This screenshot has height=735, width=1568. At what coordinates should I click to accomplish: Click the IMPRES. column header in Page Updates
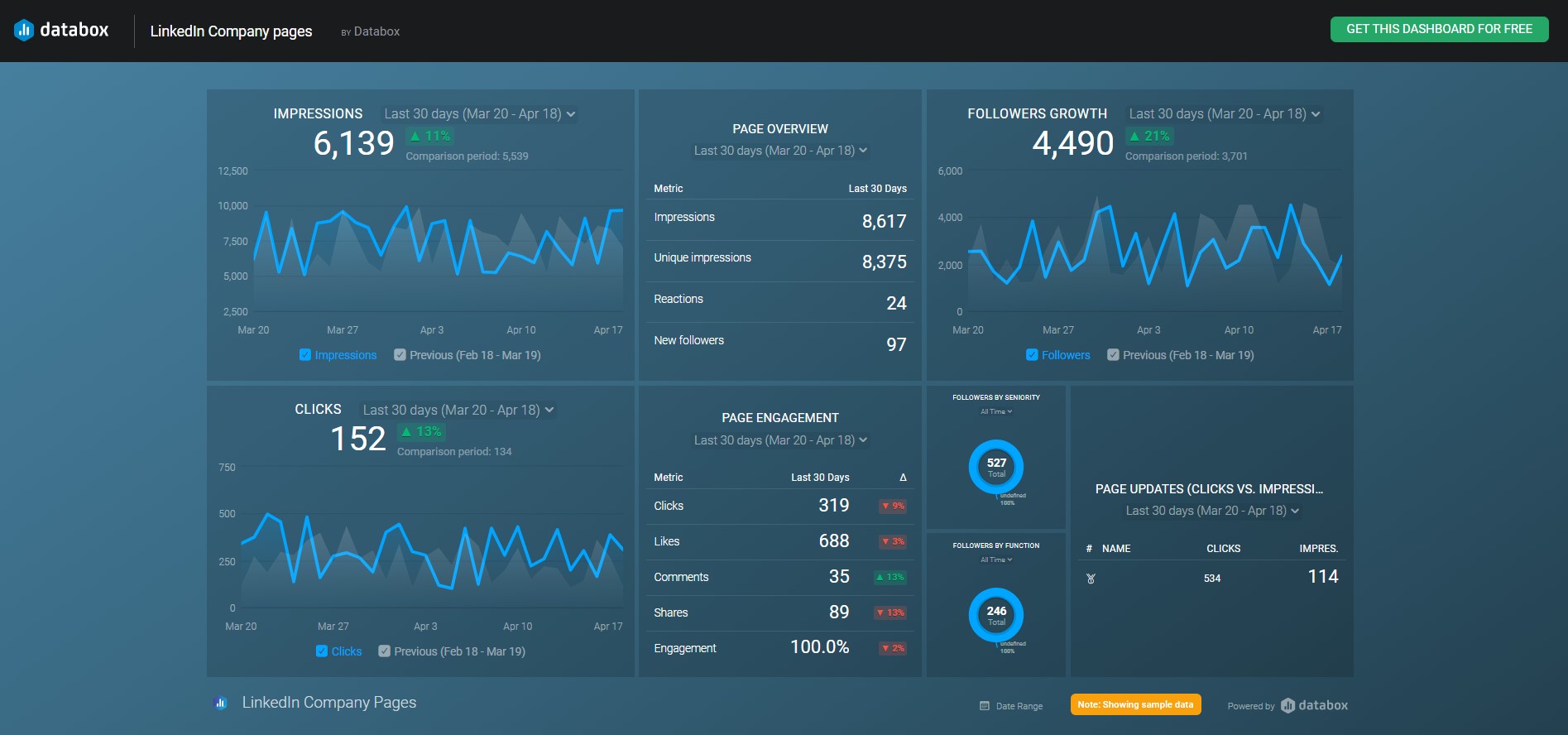(1319, 549)
